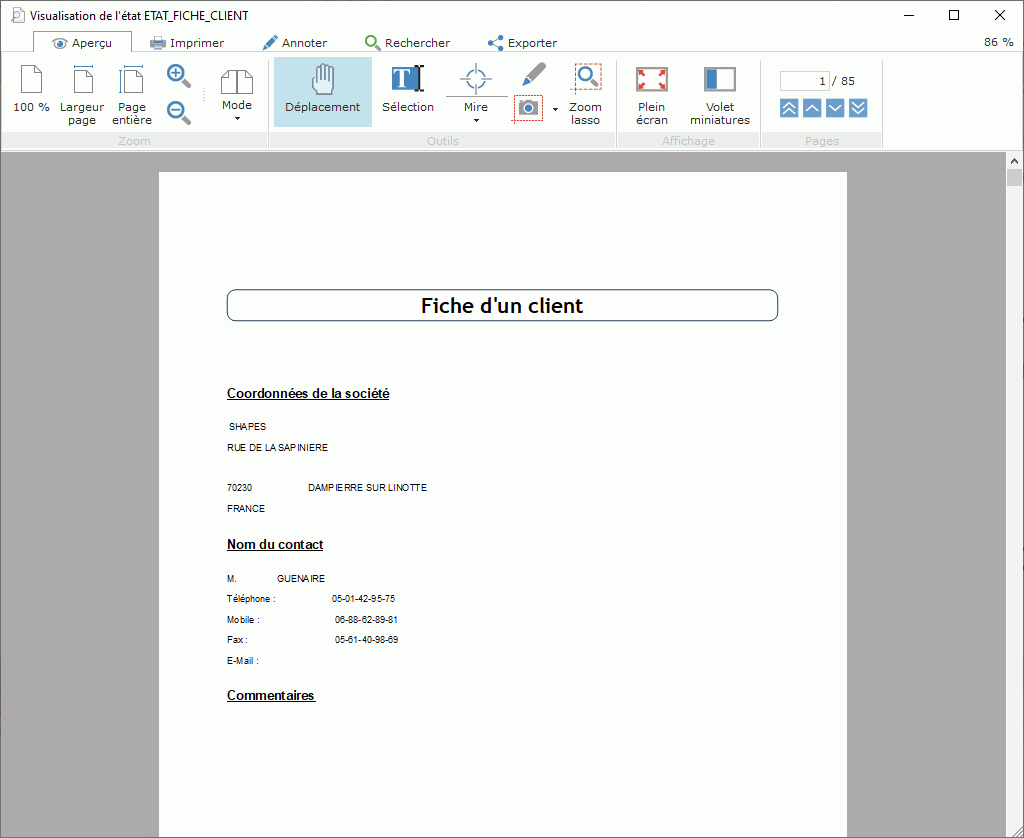
Task: Go to the first page
Action: coord(789,108)
